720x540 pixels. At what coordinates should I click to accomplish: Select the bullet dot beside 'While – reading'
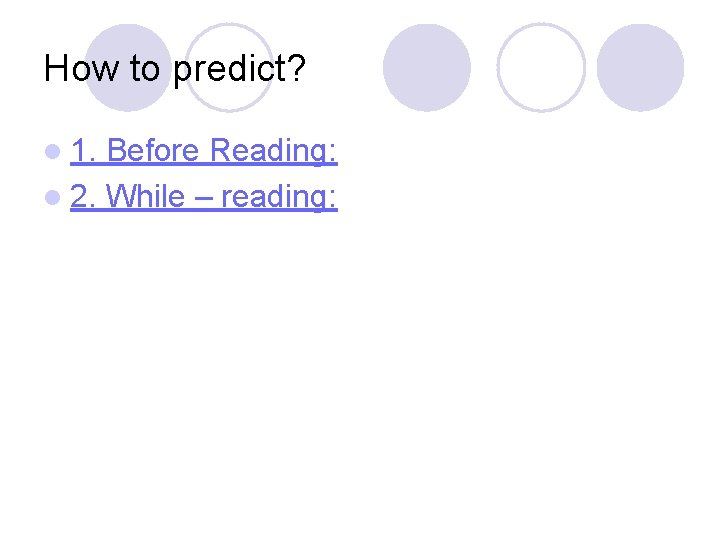(x=53, y=197)
